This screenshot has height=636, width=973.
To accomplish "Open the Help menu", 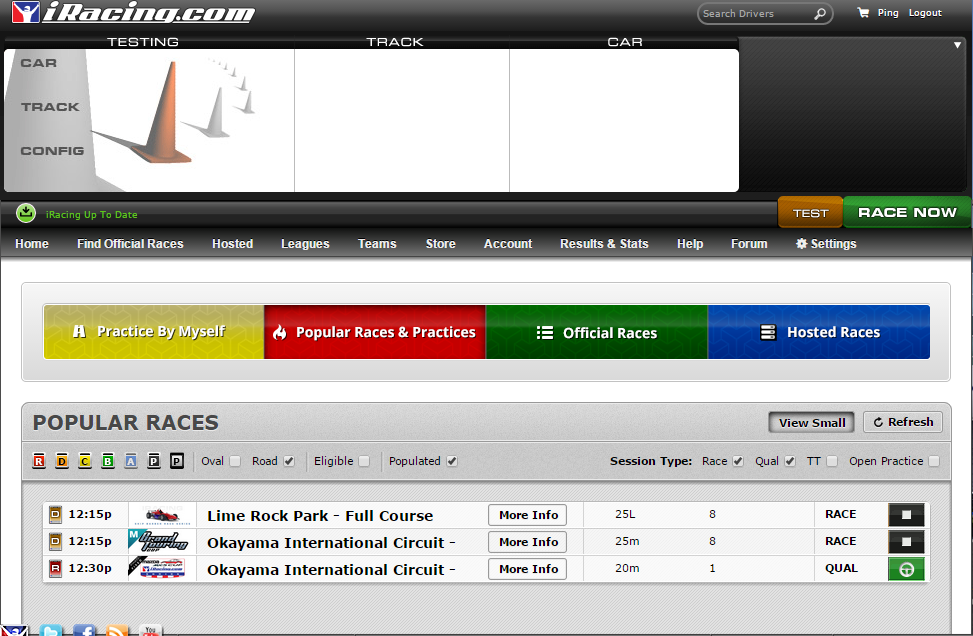I will (690, 244).
